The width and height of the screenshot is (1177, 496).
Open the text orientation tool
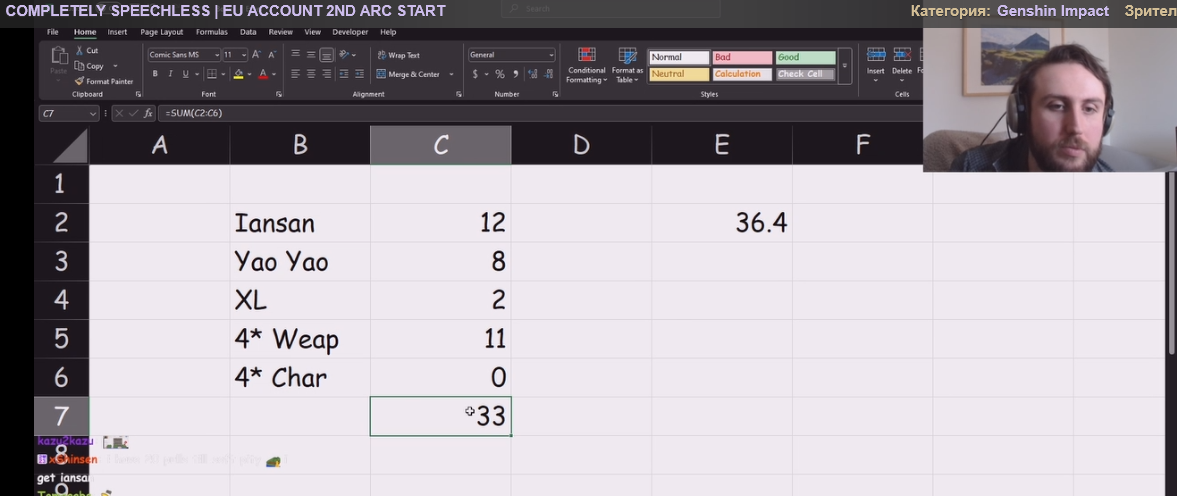click(x=344, y=55)
